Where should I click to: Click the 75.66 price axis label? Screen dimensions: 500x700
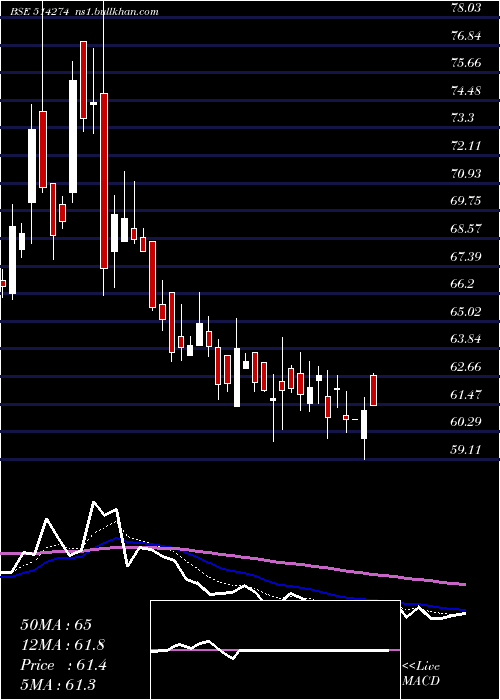(466, 63)
